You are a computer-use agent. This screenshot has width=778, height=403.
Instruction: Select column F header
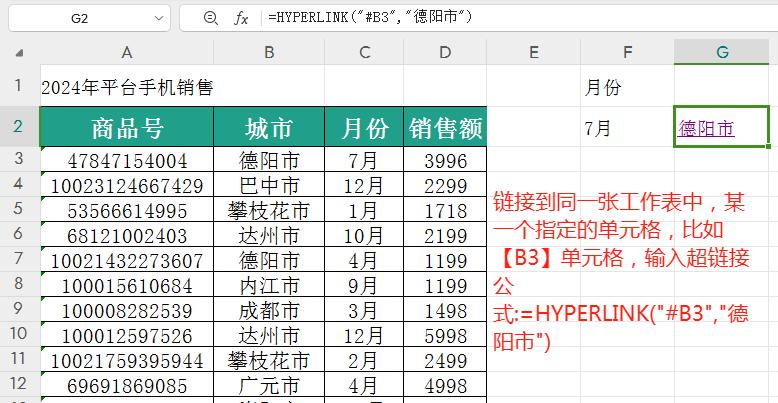click(627, 52)
